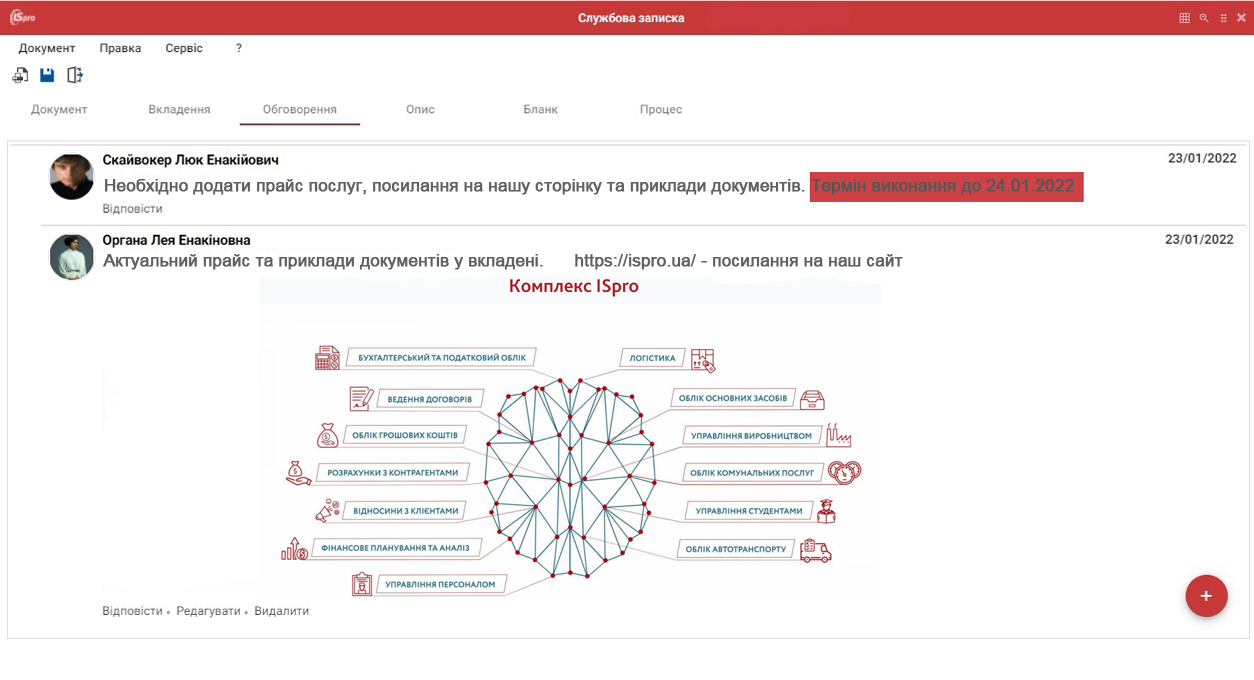This screenshot has width=1254, height=680.
Task: Click Відповісти under Органа's comment
Action: [x=132, y=611]
